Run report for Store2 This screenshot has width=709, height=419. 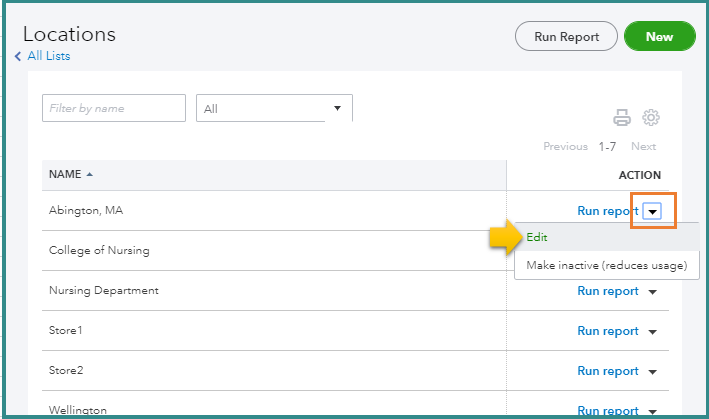[608, 372]
